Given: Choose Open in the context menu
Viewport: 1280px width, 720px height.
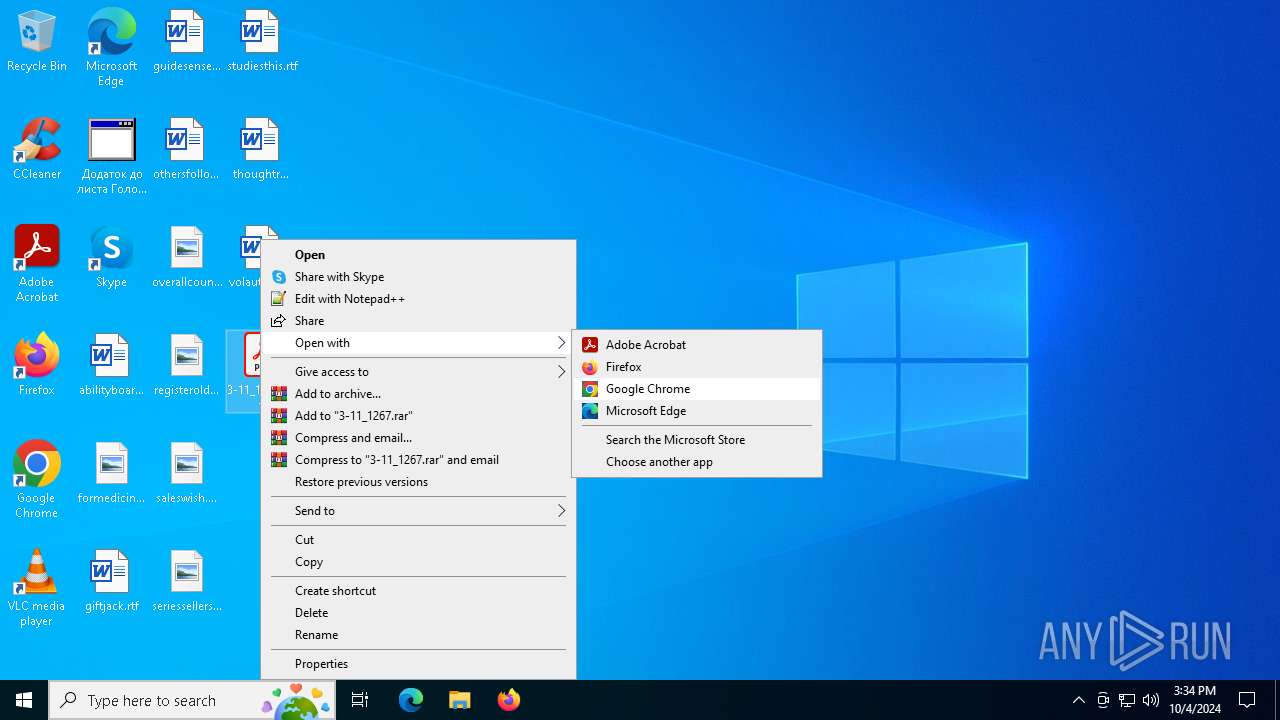Looking at the screenshot, I should point(418,255).
